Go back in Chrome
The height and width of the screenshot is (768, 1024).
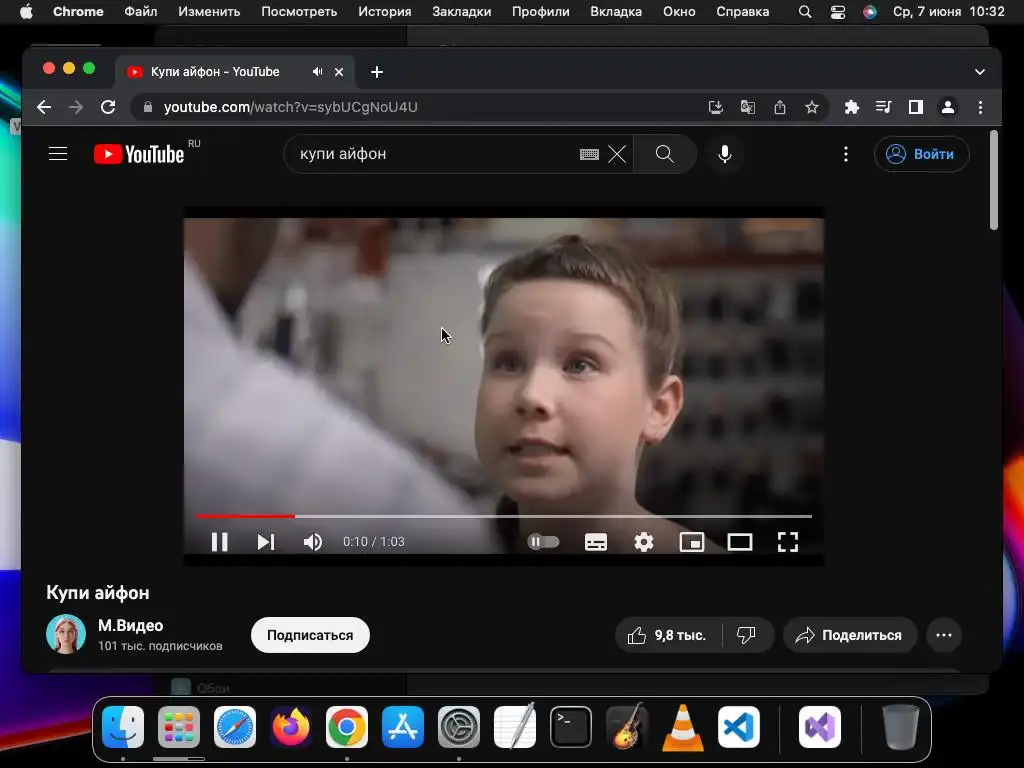coord(44,107)
